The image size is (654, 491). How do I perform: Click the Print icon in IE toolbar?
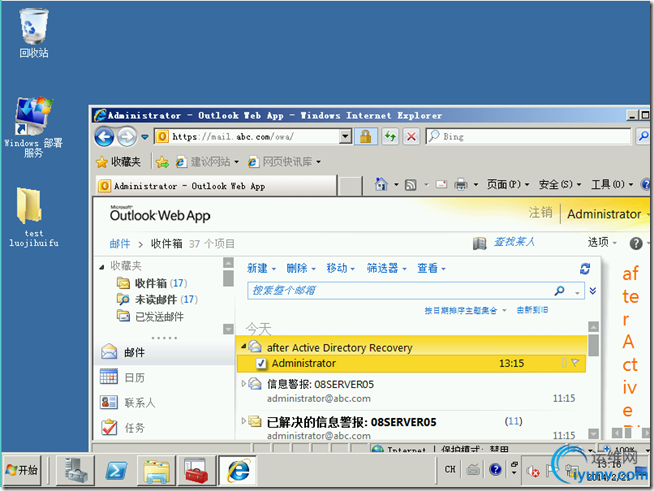click(460, 184)
